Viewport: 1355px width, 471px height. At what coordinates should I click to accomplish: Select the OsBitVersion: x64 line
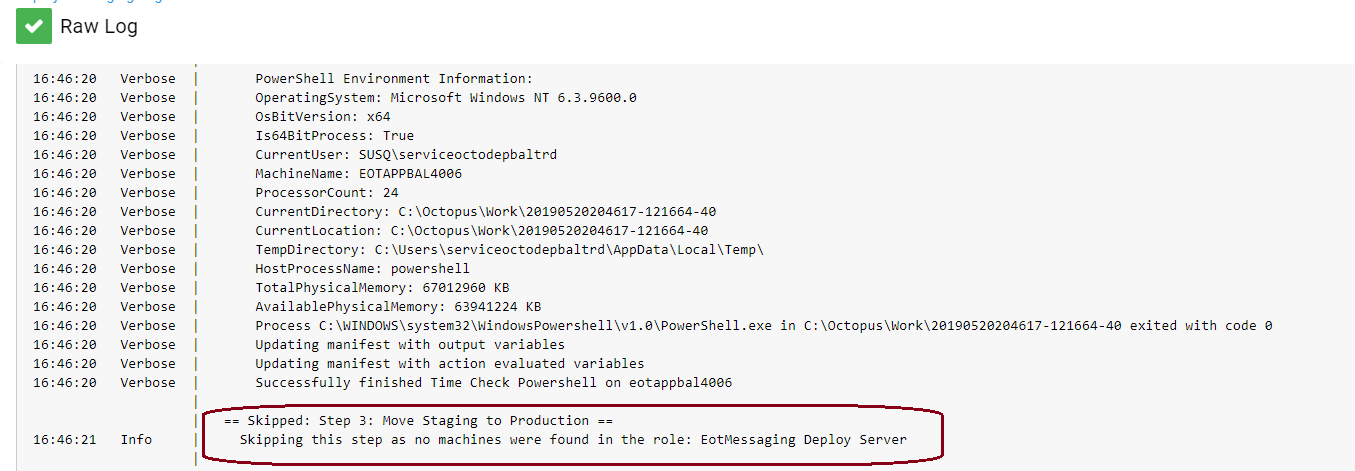click(x=323, y=117)
